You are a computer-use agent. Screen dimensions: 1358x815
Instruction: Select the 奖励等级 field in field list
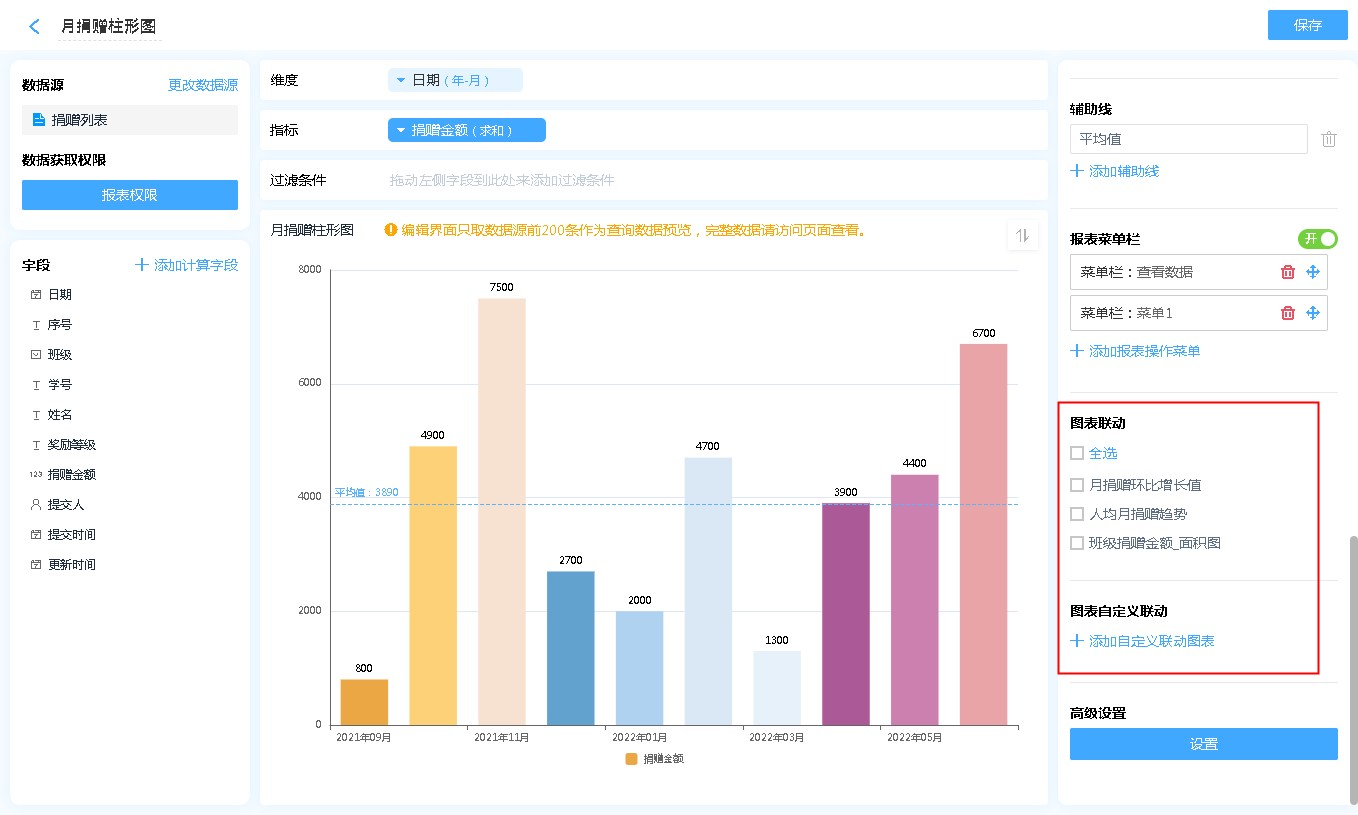pos(71,445)
